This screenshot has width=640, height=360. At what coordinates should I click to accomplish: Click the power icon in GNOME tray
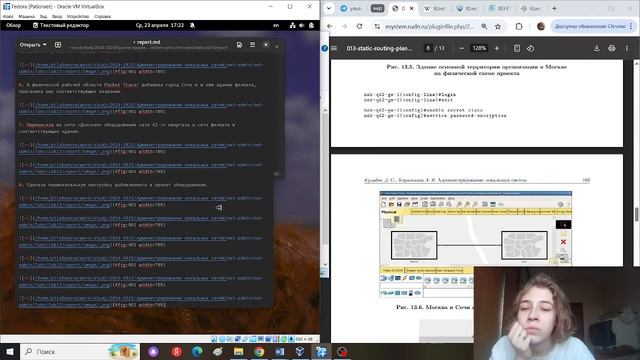pyautogui.click(x=311, y=25)
